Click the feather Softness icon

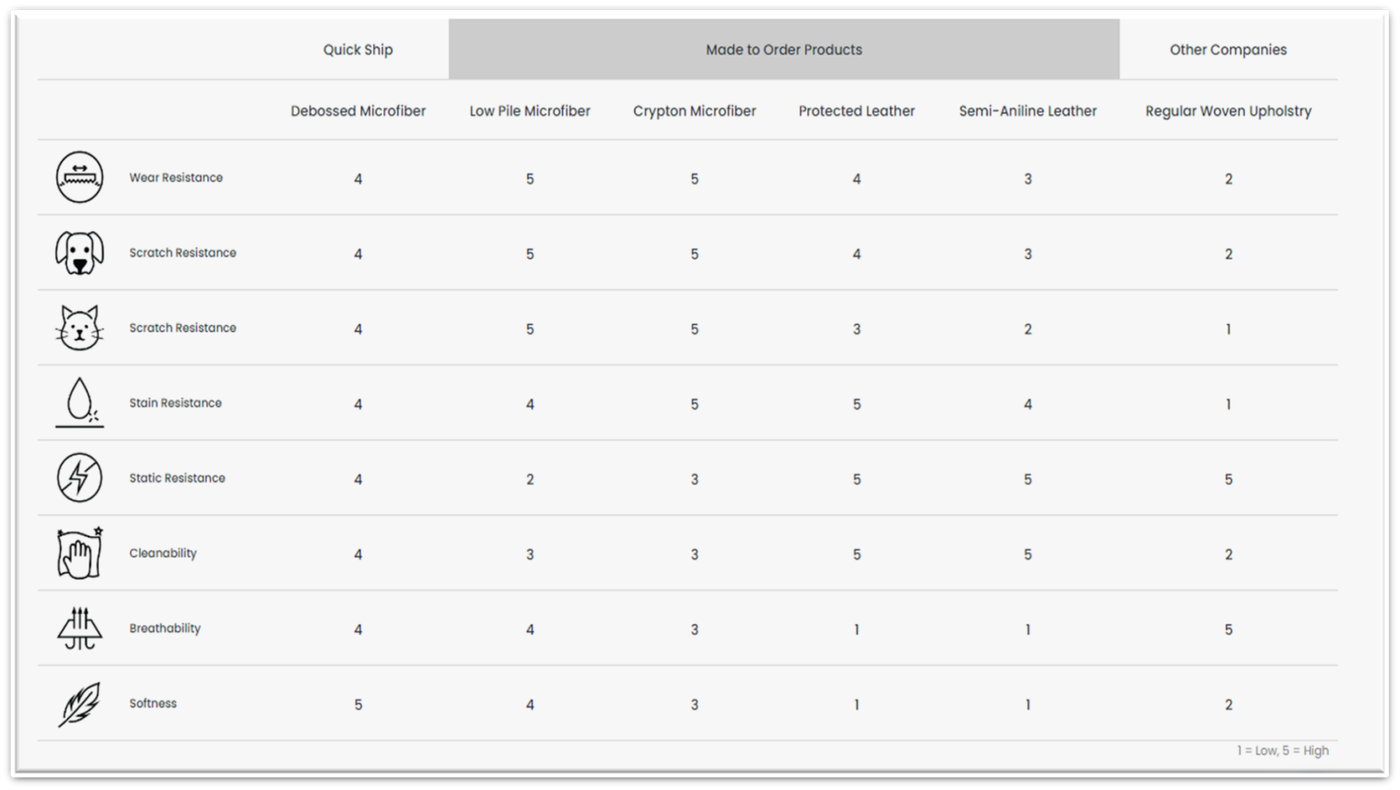point(79,704)
